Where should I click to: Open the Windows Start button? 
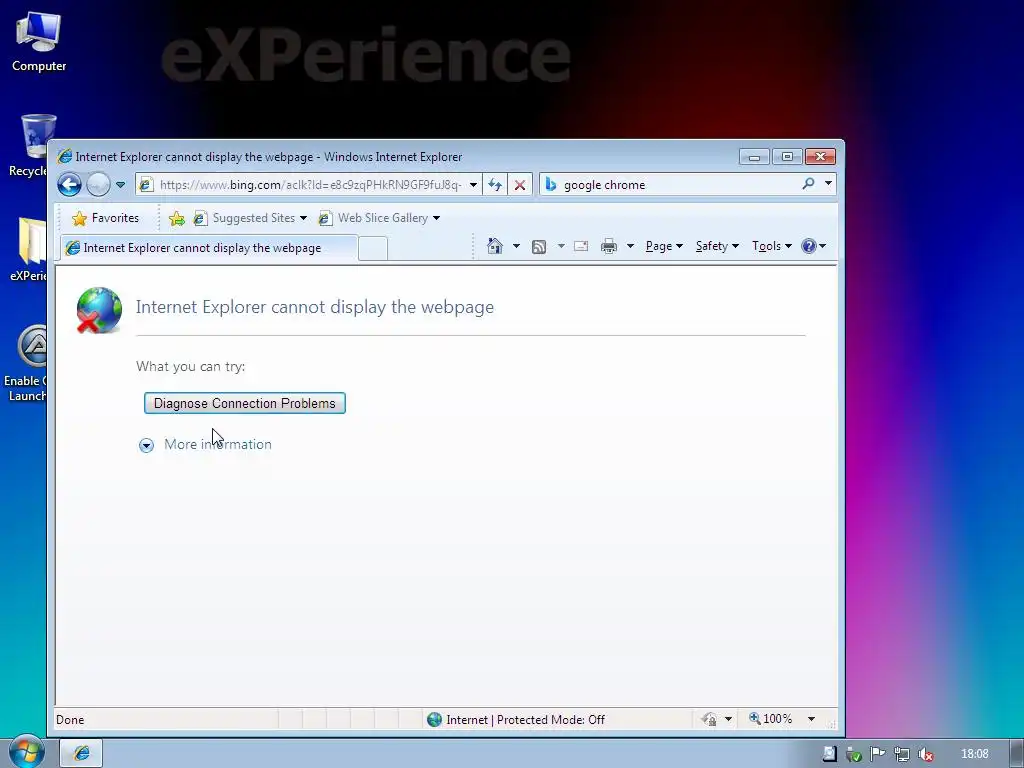point(26,753)
